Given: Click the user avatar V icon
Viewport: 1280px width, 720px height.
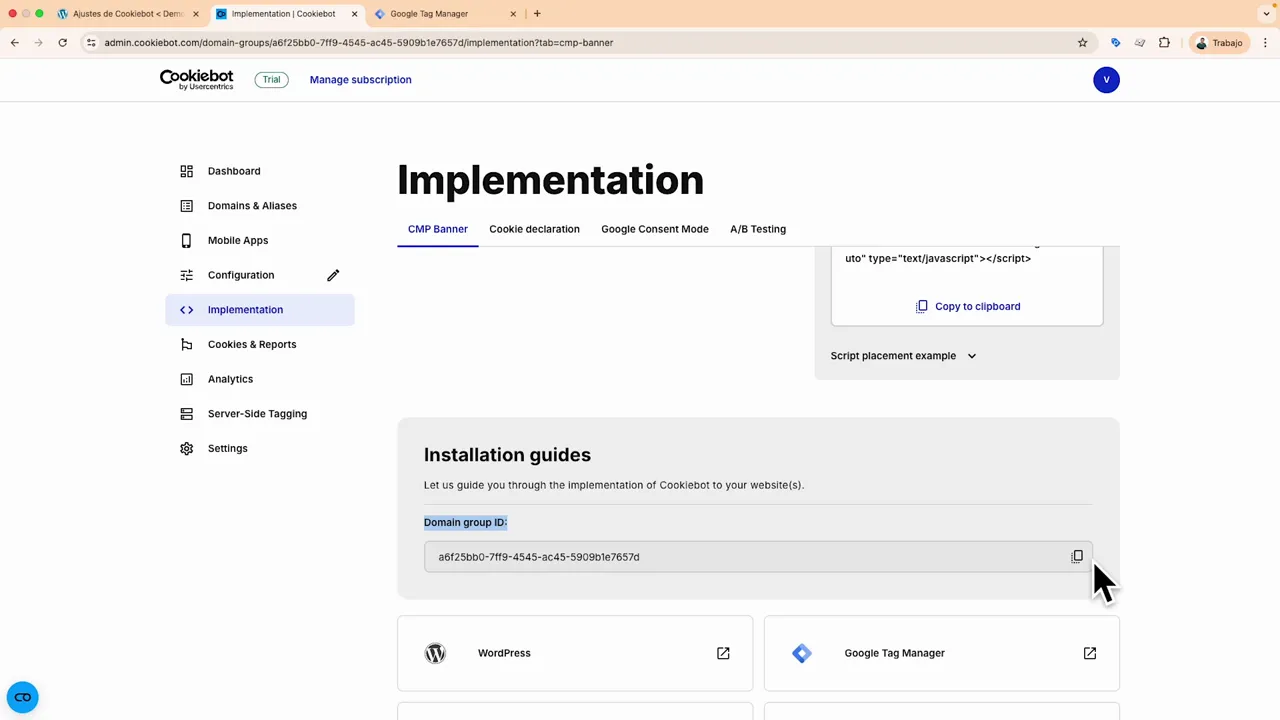Looking at the screenshot, I should 1106,80.
